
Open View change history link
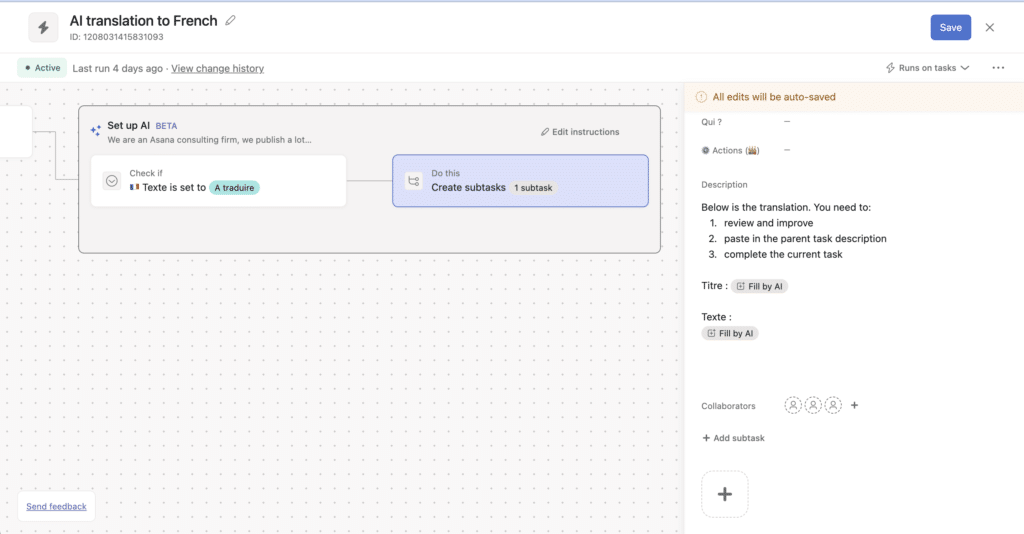(217, 68)
